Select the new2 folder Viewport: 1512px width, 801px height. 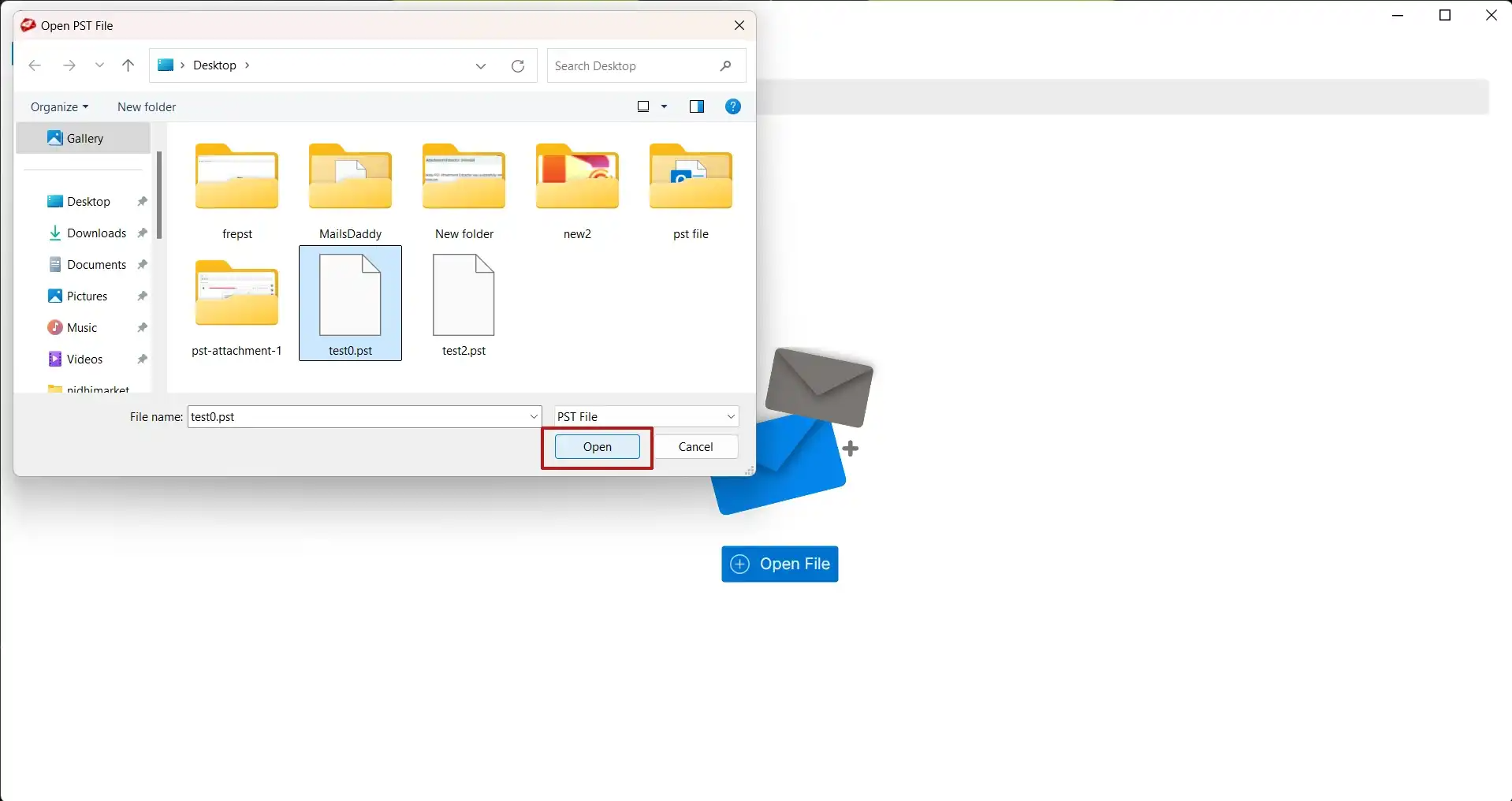pos(578,190)
